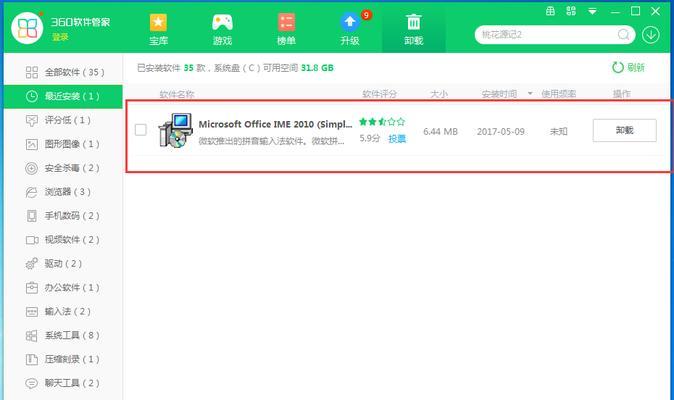The height and width of the screenshot is (400, 674).
Task: Open the 游戏 gamepad tab
Action: click(222, 29)
